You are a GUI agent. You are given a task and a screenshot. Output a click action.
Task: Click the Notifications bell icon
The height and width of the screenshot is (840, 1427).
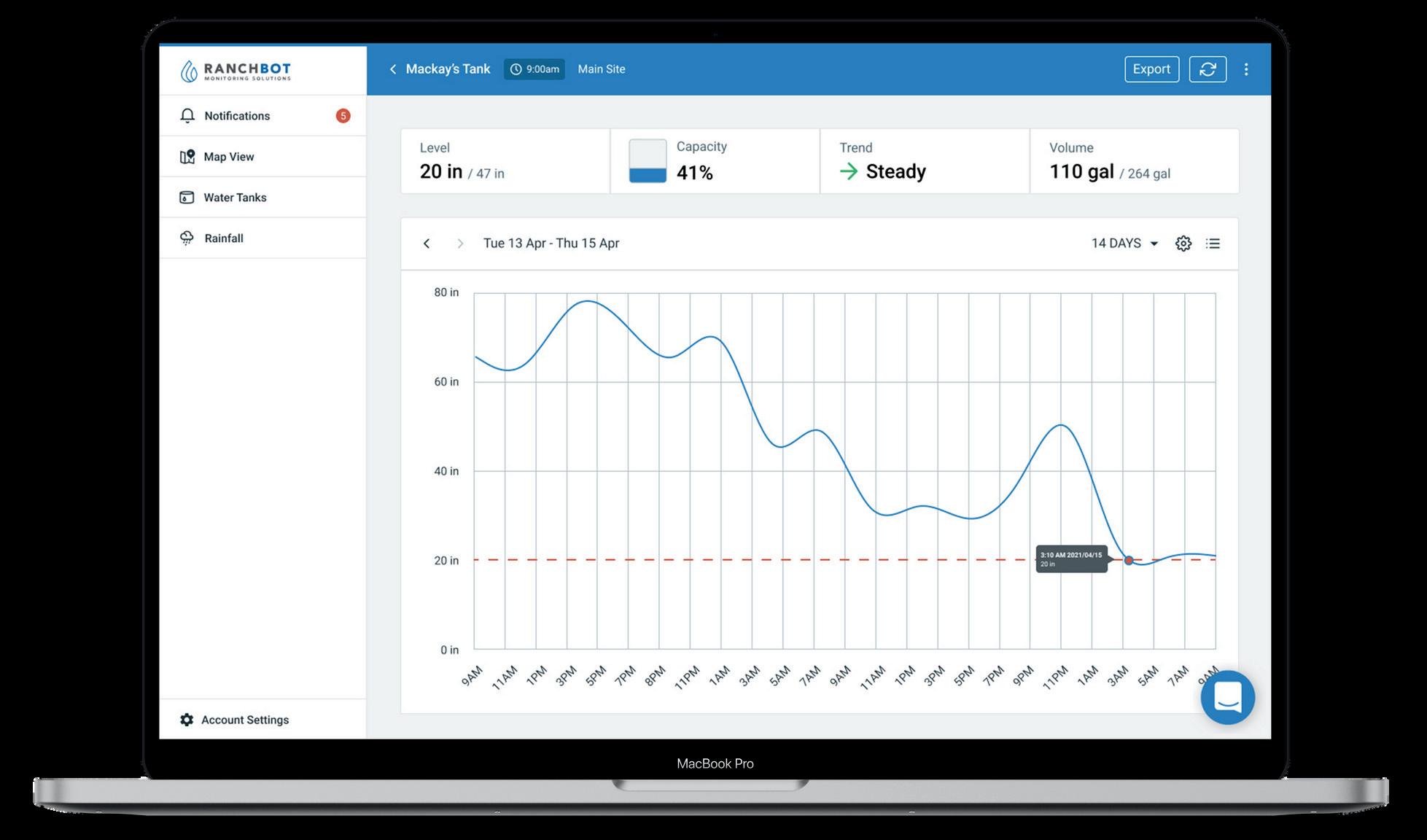pos(187,116)
